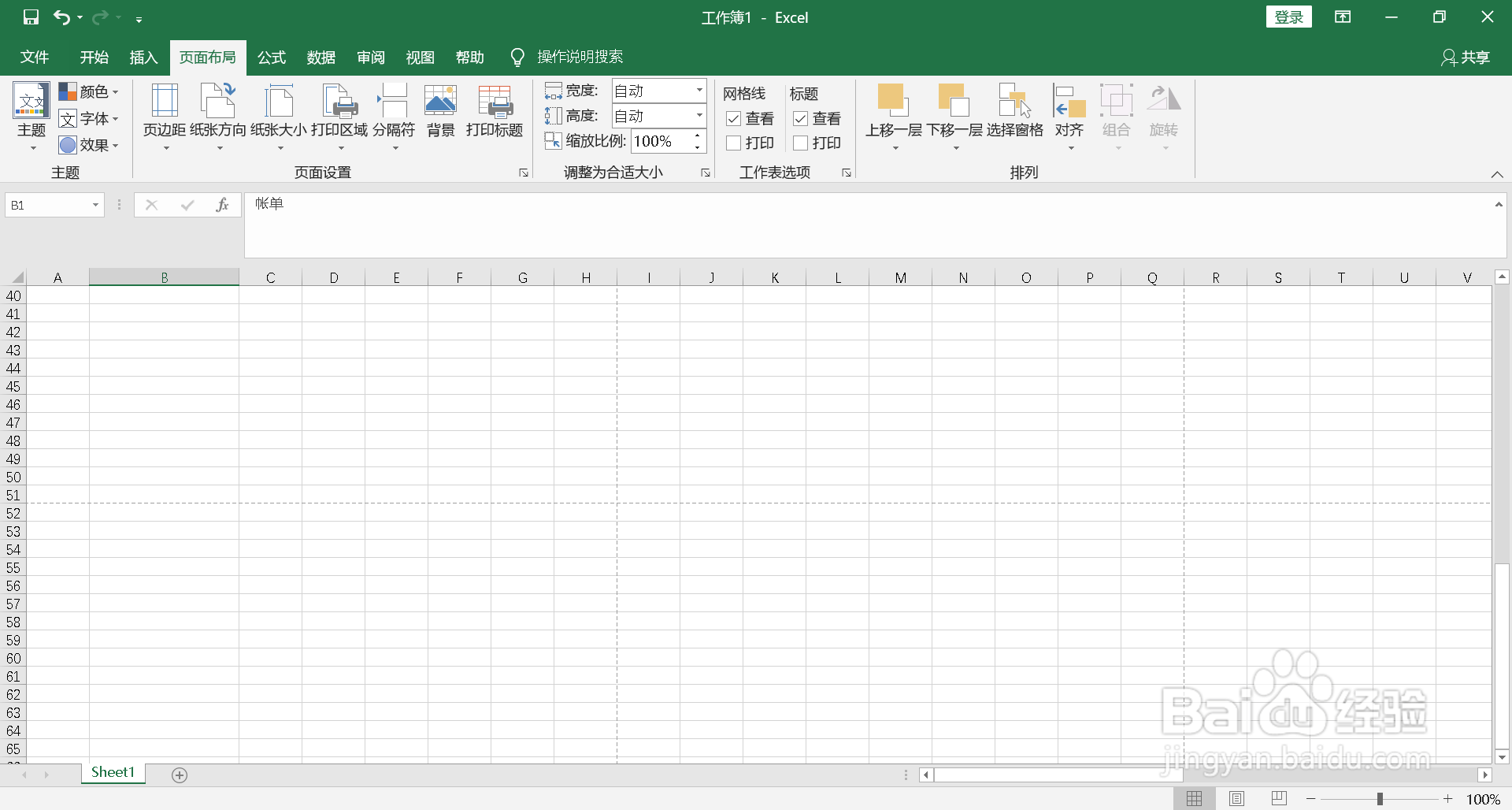Click the 登录 (Sign in) button

(1288, 17)
